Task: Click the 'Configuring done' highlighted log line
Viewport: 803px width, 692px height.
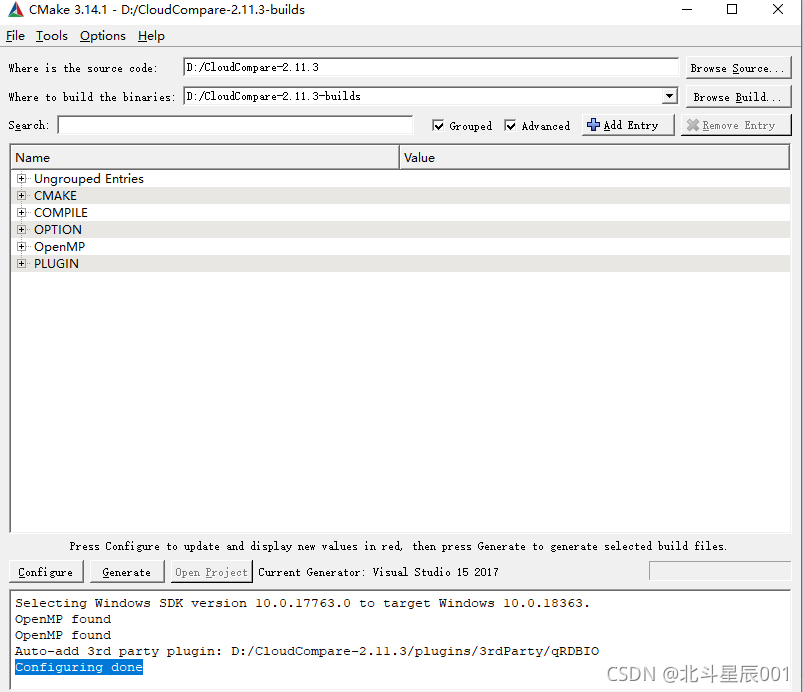Action: tap(79, 667)
